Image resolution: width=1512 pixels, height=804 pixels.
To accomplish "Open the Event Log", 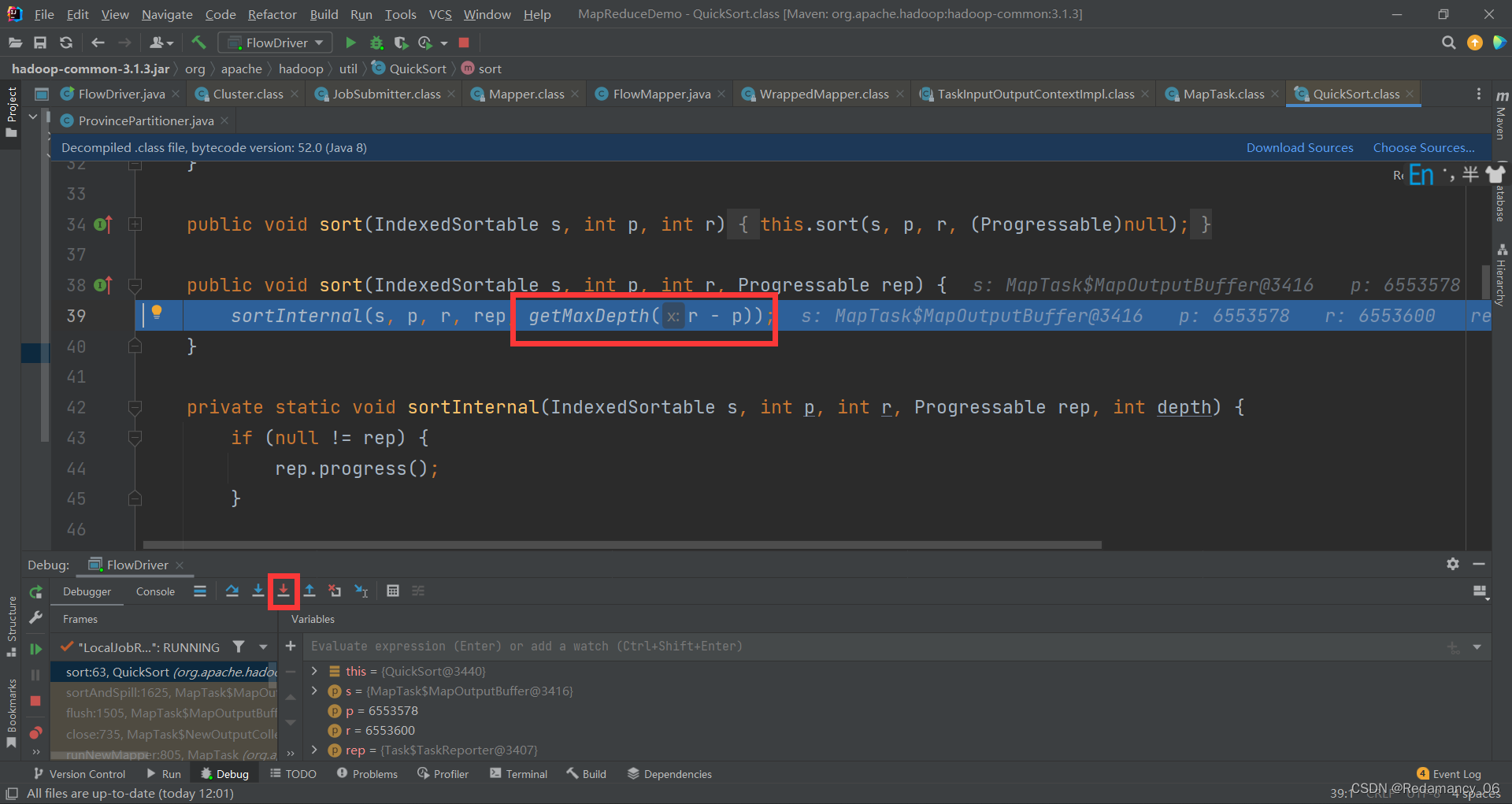I will (x=1449, y=774).
